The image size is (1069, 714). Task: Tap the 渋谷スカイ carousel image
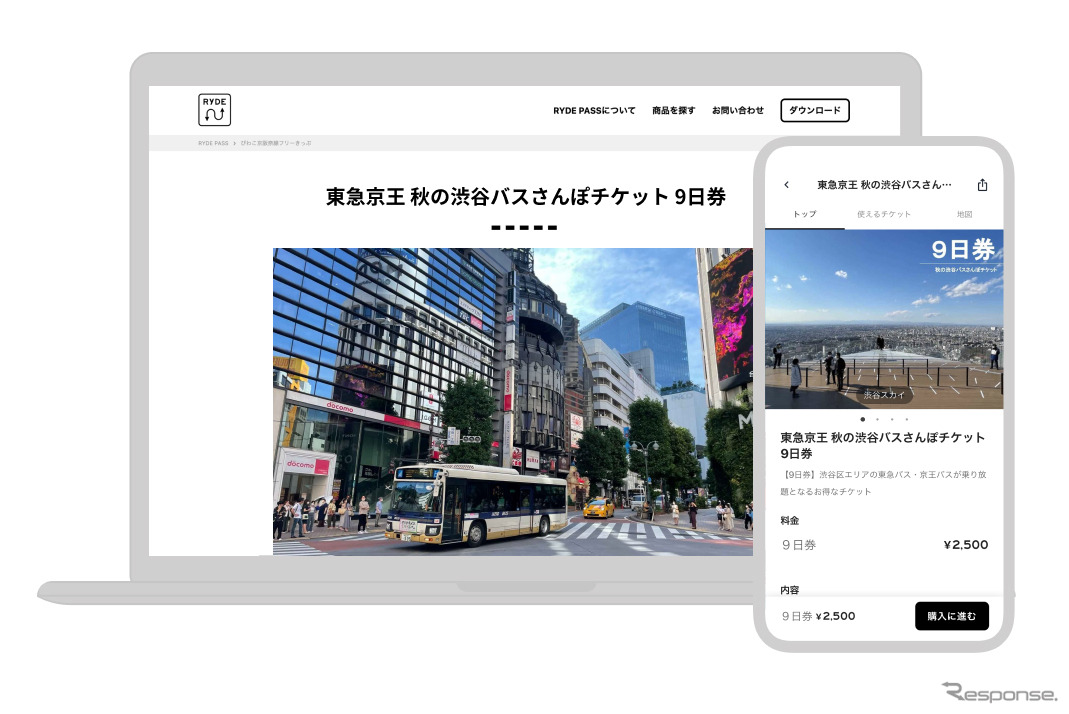(x=884, y=319)
